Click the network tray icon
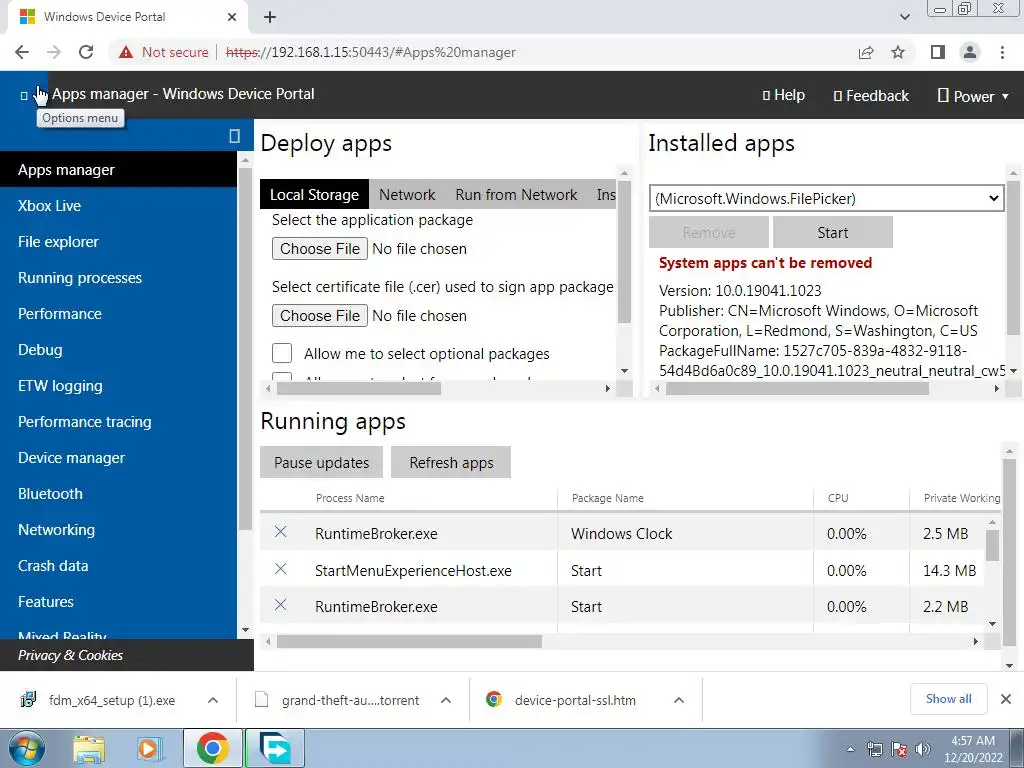This screenshot has width=1024, height=768. [874, 749]
